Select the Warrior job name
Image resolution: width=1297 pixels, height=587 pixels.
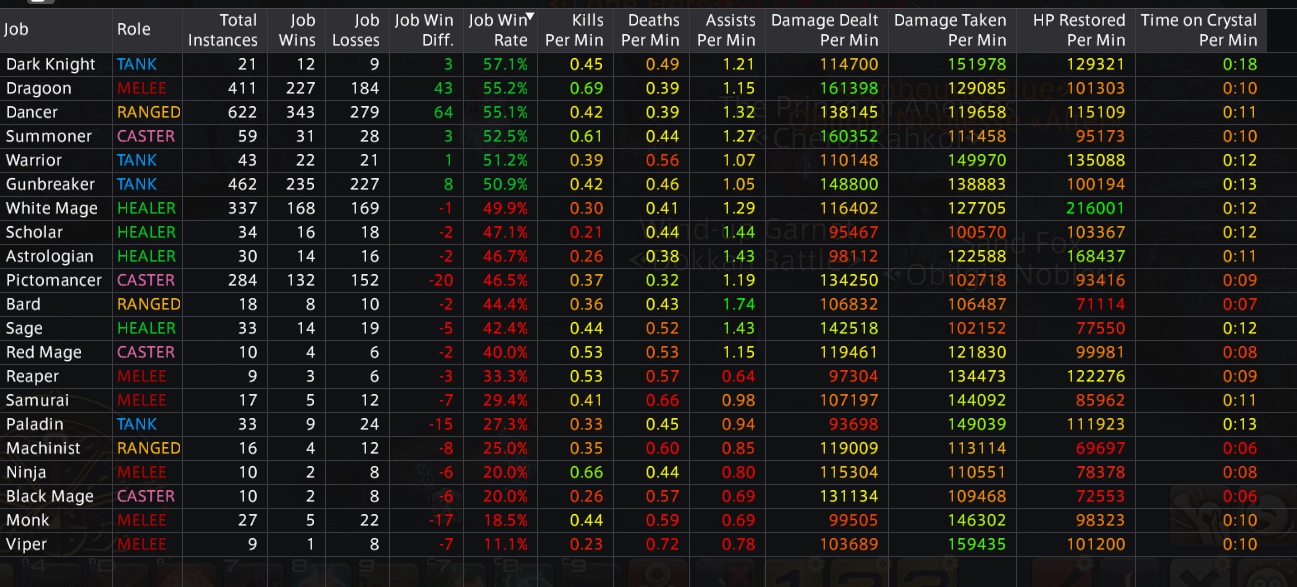pos(34,160)
